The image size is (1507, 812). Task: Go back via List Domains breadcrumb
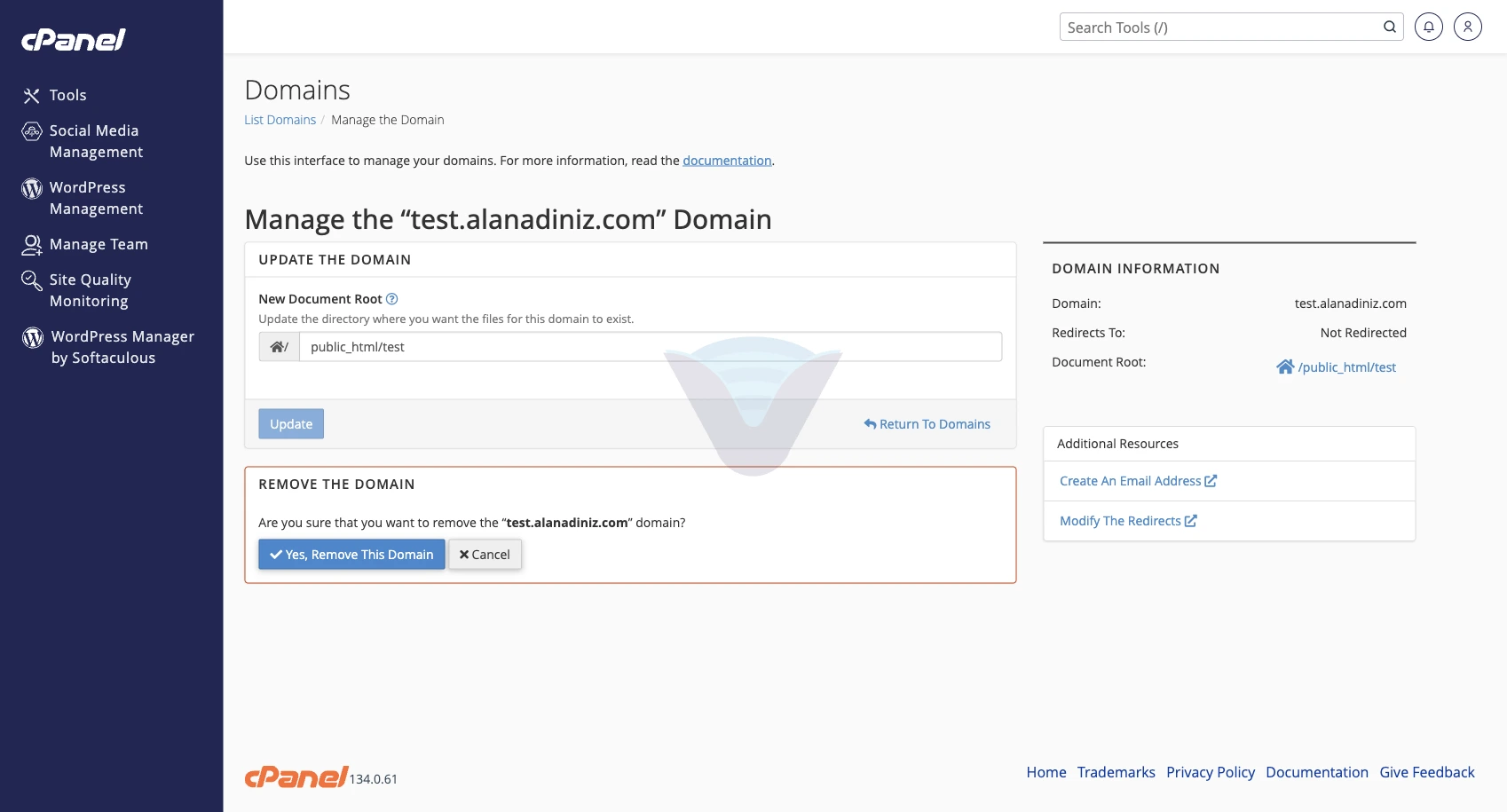280,120
